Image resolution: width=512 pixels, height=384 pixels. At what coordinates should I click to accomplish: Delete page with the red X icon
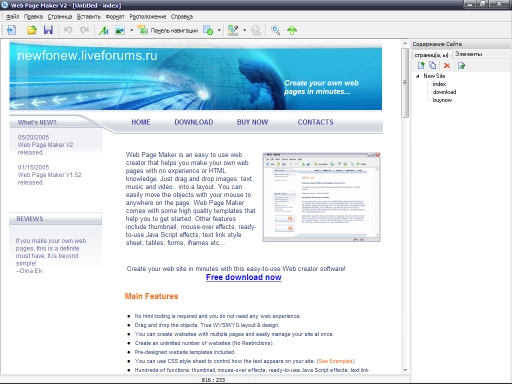pyautogui.click(x=447, y=65)
